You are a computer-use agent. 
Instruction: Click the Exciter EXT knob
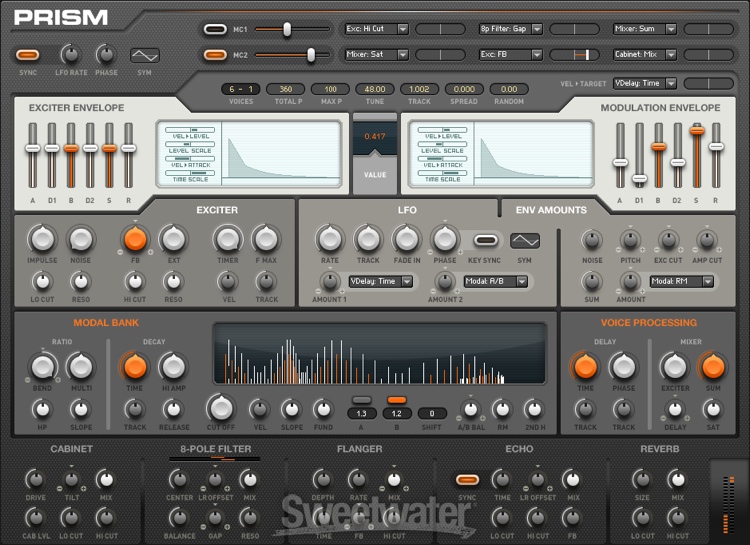(x=174, y=239)
